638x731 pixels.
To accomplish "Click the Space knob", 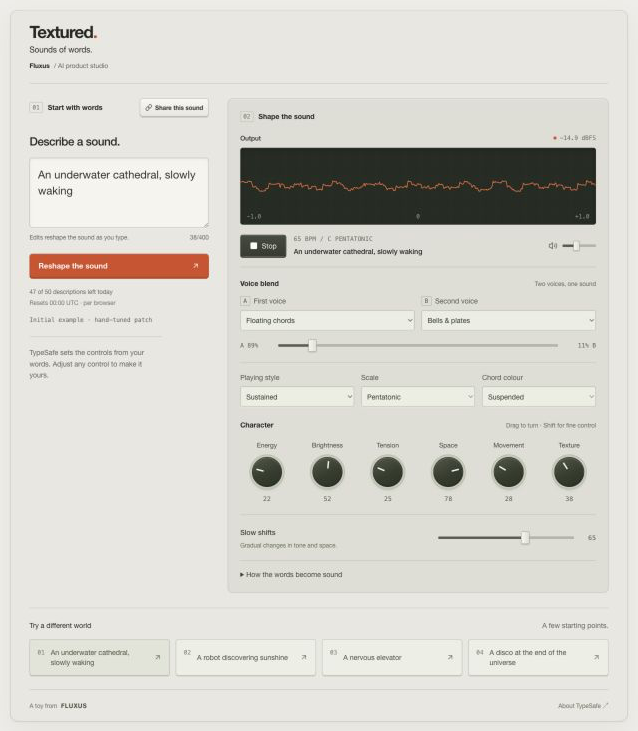I will [448, 472].
